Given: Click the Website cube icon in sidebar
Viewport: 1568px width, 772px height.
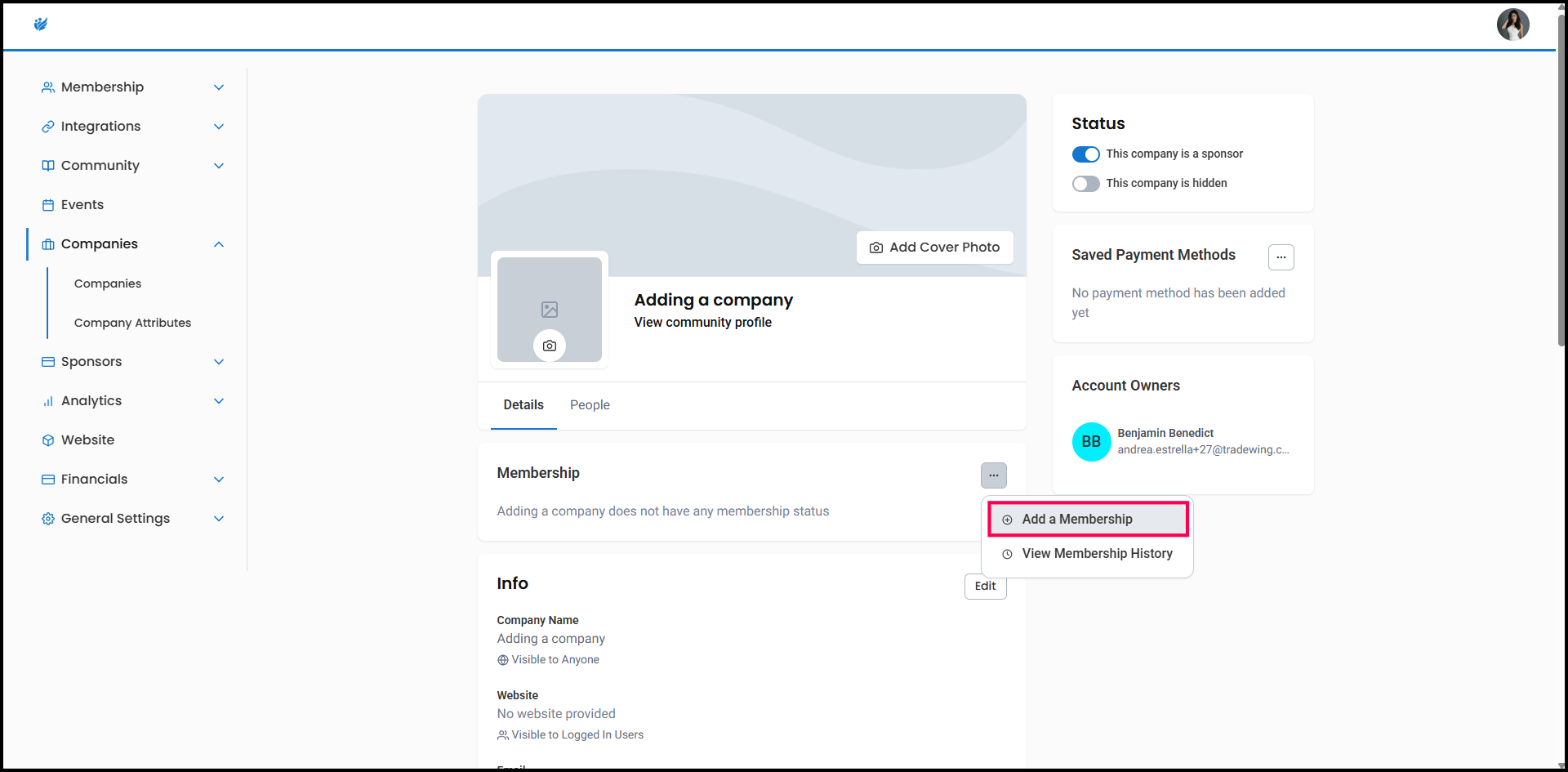Looking at the screenshot, I should click(48, 440).
